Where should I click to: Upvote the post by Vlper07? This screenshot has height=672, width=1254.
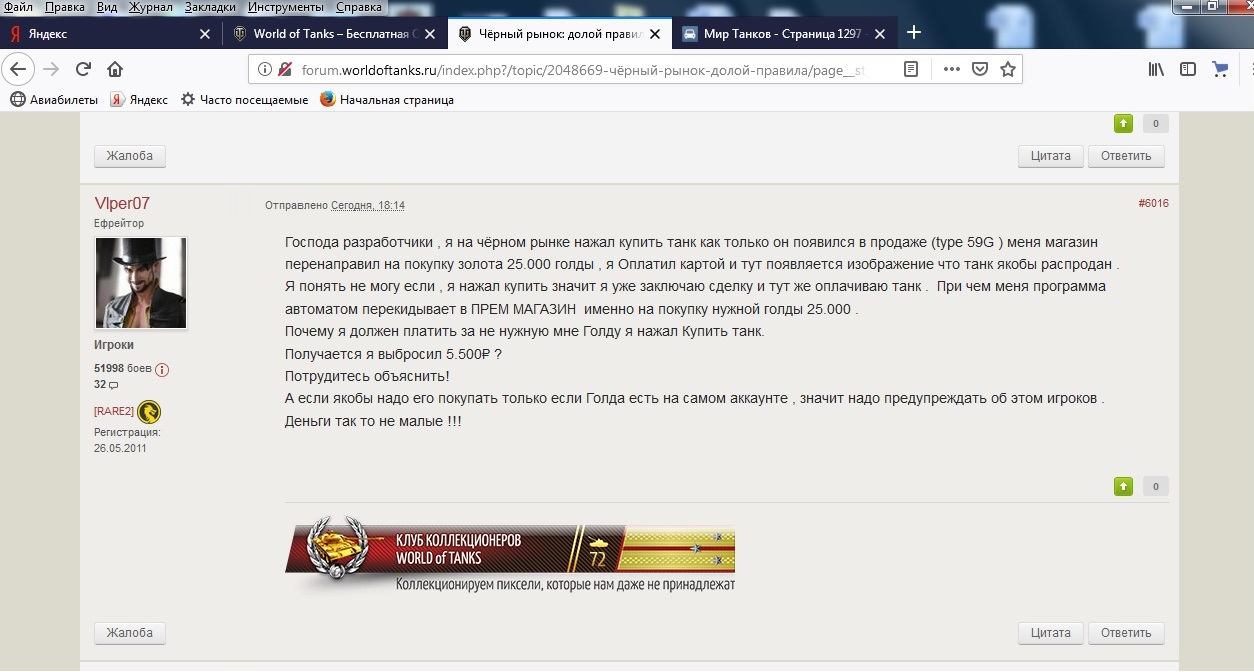(1124, 487)
